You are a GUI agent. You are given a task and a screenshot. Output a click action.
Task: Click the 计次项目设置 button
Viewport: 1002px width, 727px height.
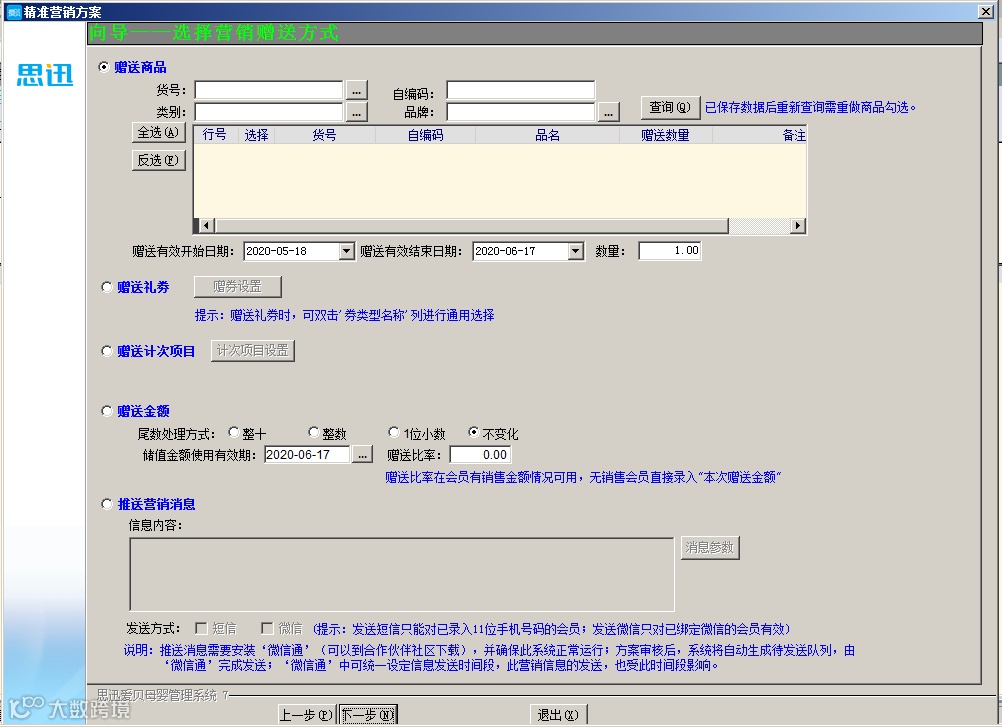[x=253, y=351]
